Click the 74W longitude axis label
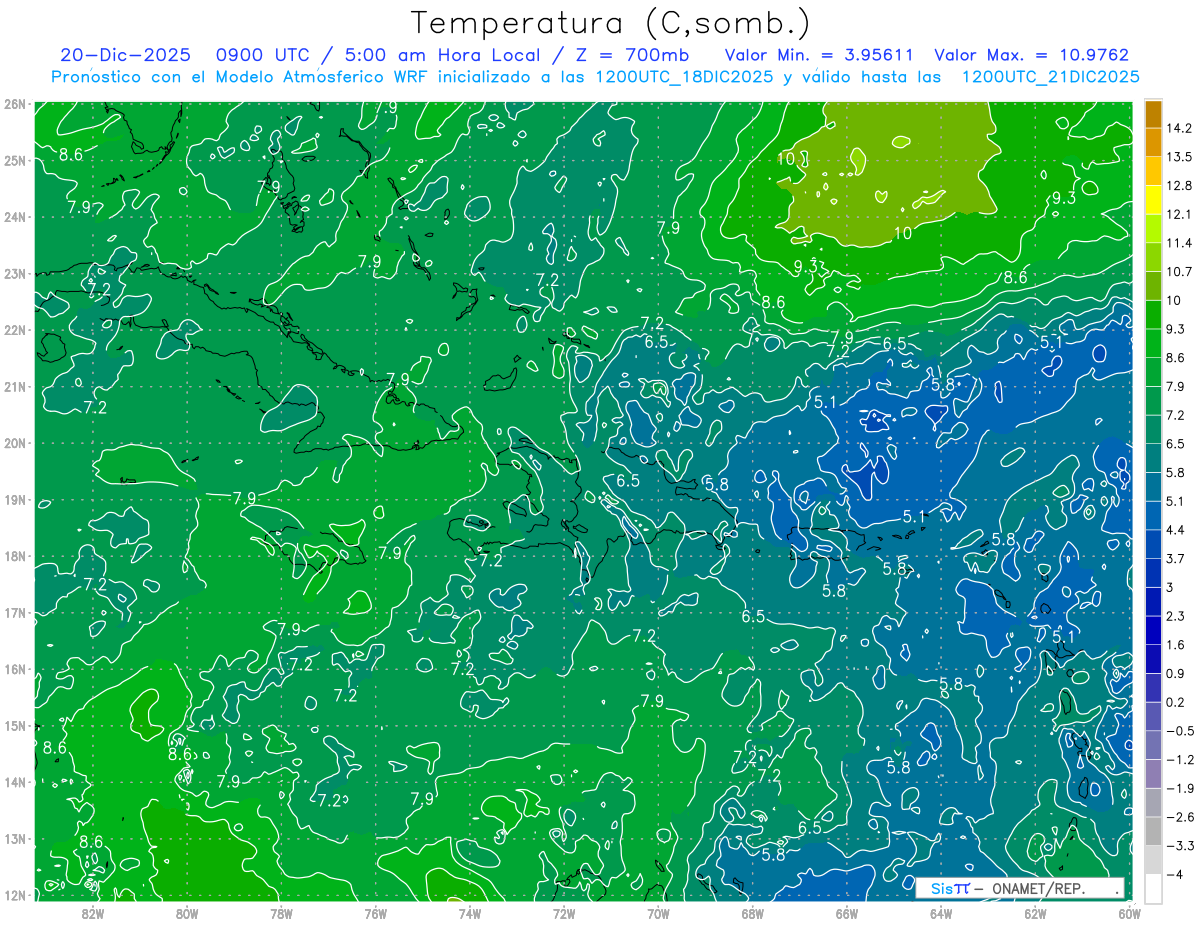1200x927 pixels. [470, 912]
